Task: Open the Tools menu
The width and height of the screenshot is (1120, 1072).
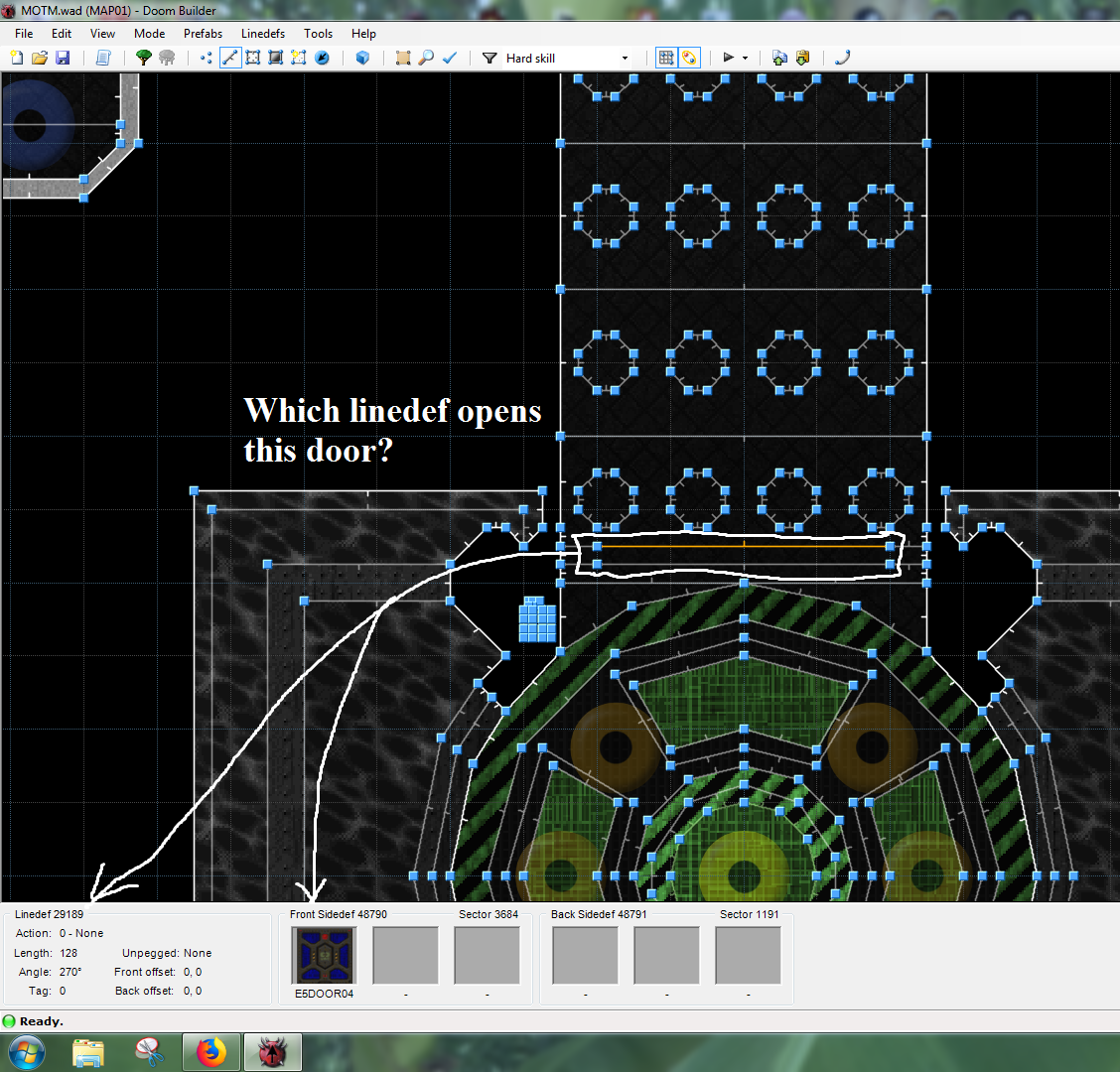Action: tap(318, 34)
